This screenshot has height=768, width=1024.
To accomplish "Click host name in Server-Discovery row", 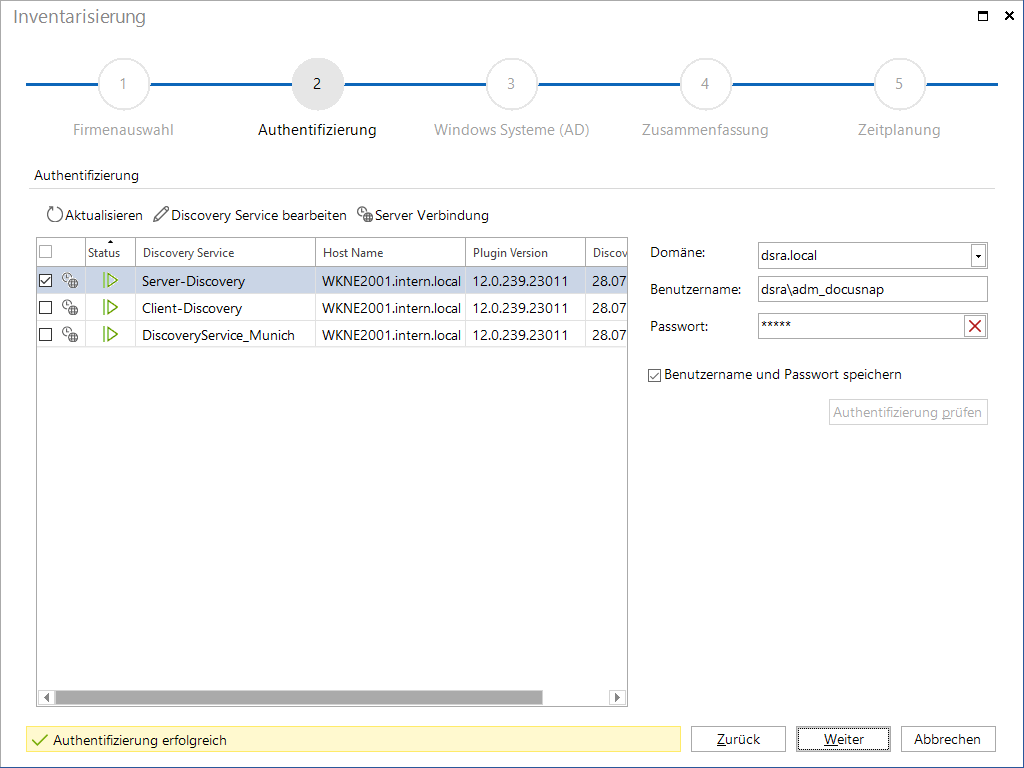I will (x=391, y=281).
